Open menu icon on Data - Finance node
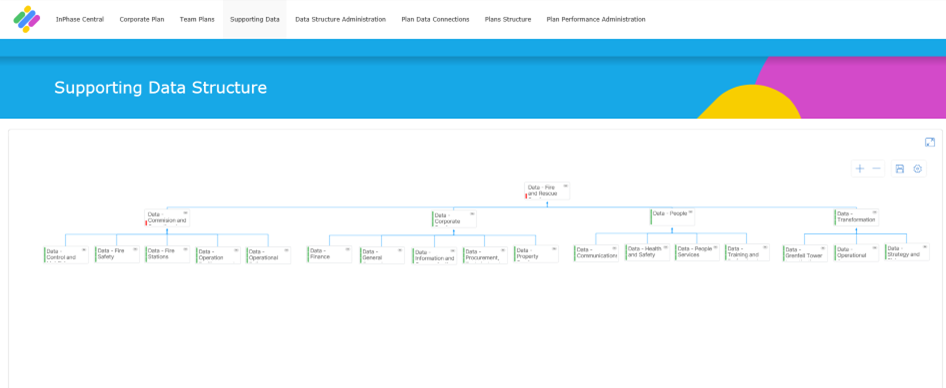 point(348,249)
